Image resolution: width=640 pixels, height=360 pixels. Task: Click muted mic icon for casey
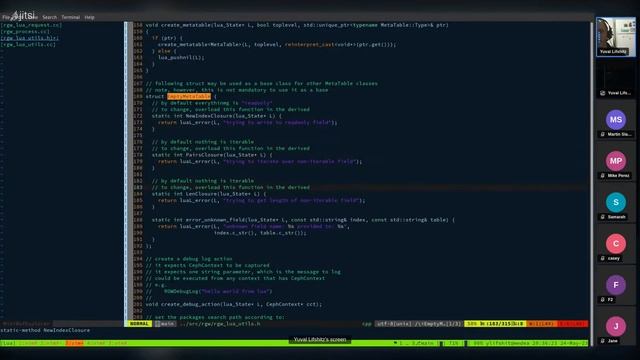[x=602, y=258]
